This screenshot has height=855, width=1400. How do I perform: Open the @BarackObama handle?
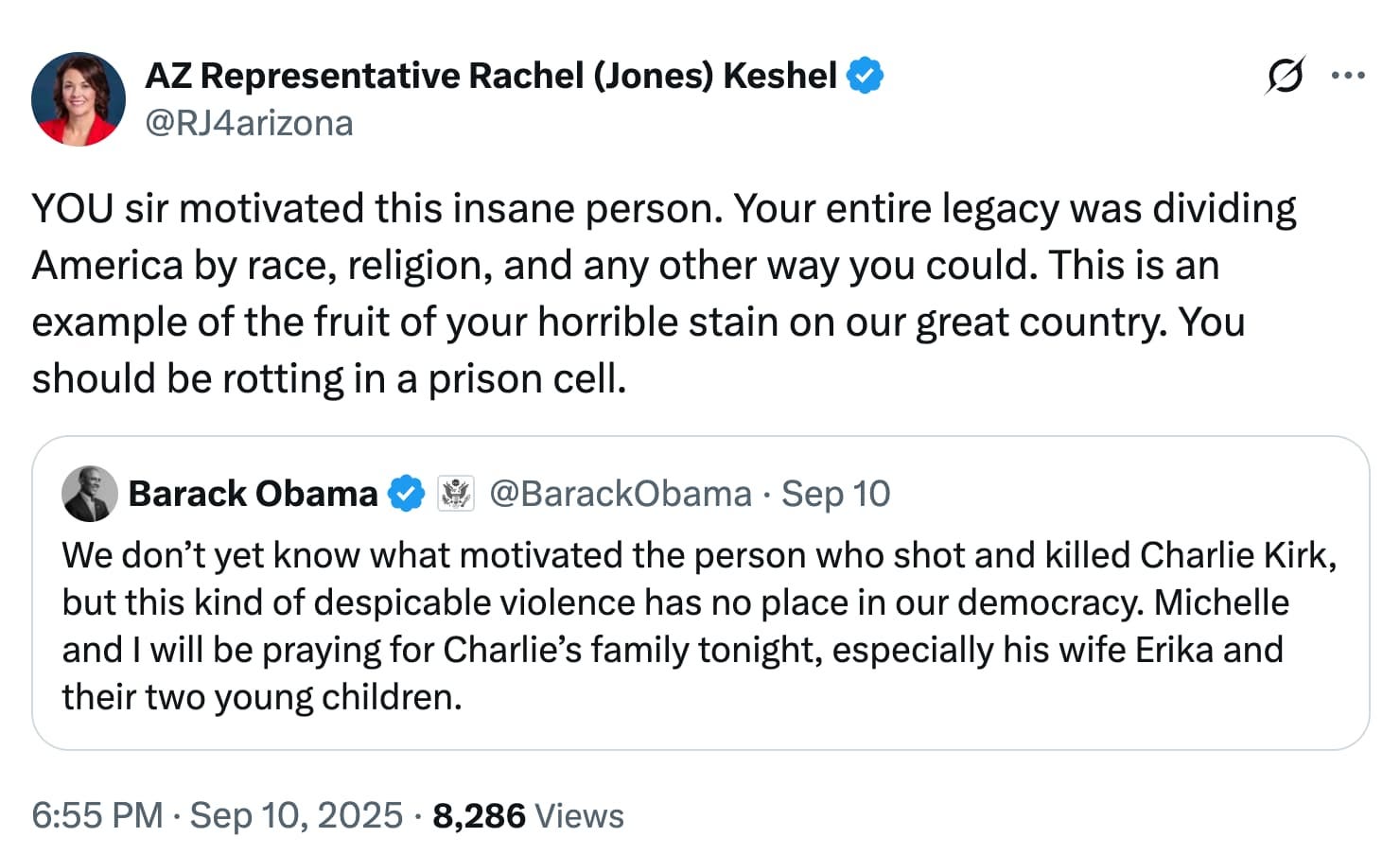620,494
